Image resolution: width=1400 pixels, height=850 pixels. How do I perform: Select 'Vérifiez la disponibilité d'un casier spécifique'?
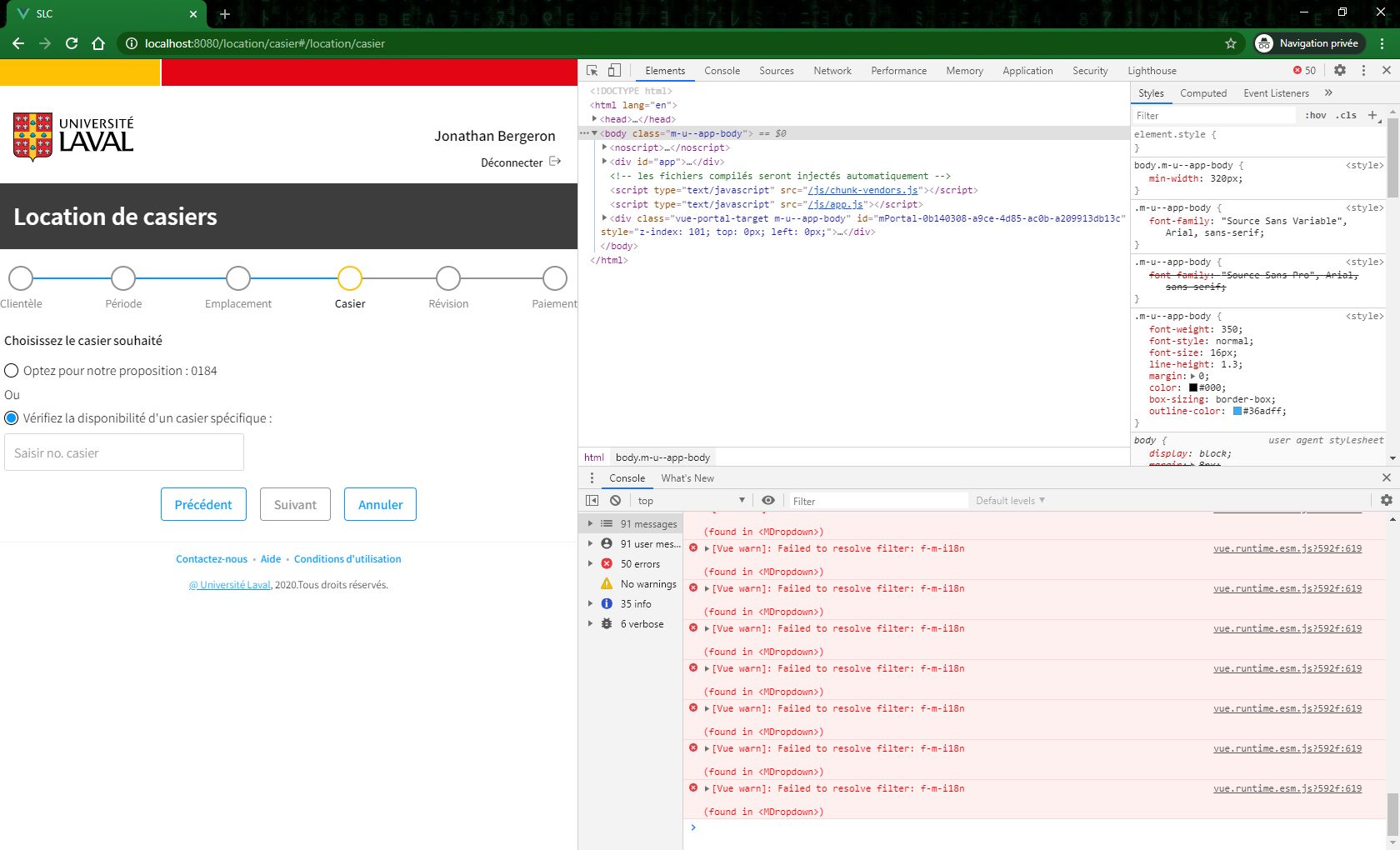(x=12, y=417)
